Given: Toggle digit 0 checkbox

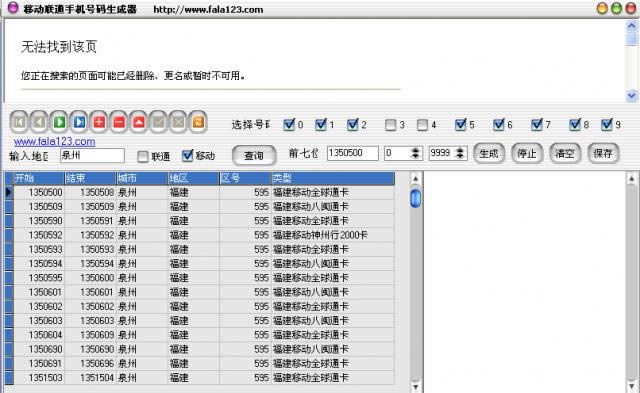Looking at the screenshot, I should click(x=289, y=124).
